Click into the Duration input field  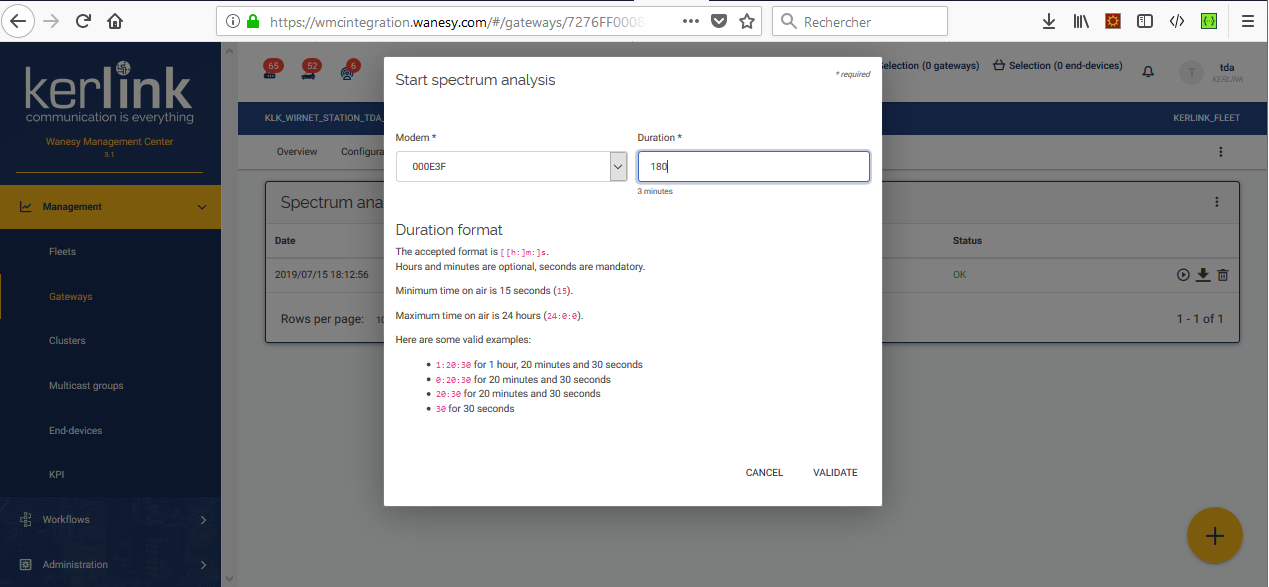(x=753, y=167)
